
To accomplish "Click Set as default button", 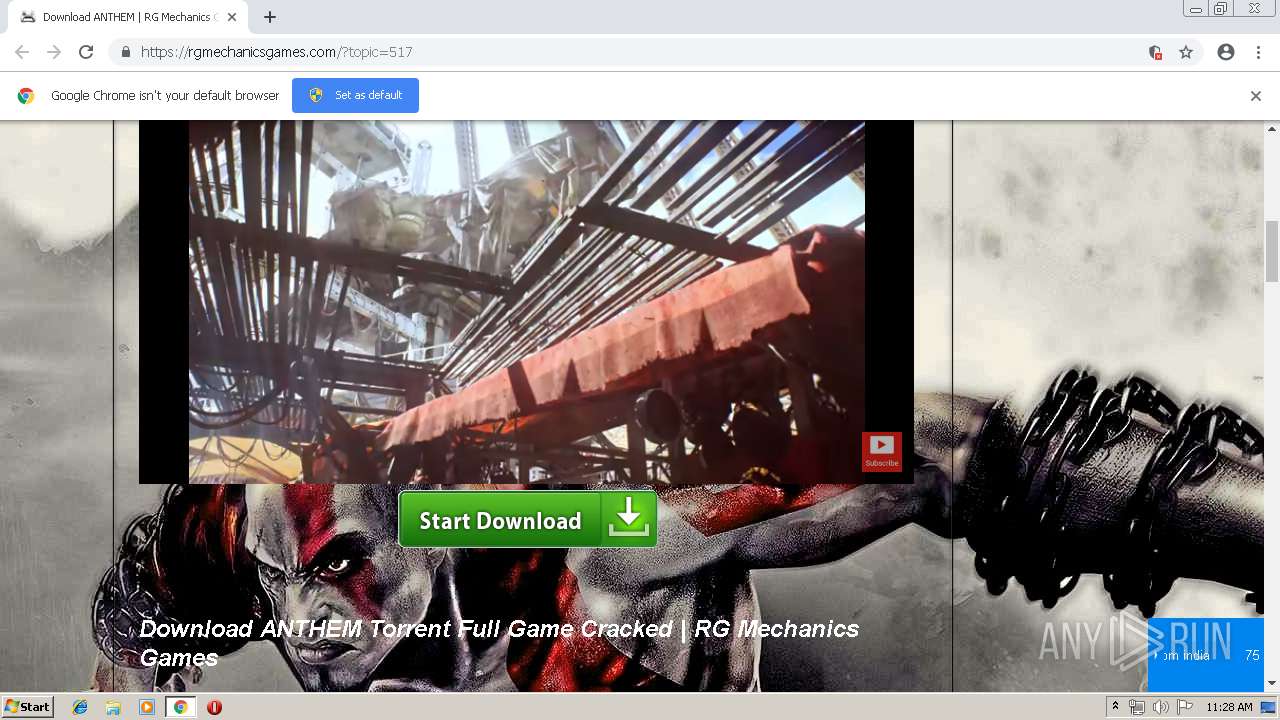I will (355, 95).
